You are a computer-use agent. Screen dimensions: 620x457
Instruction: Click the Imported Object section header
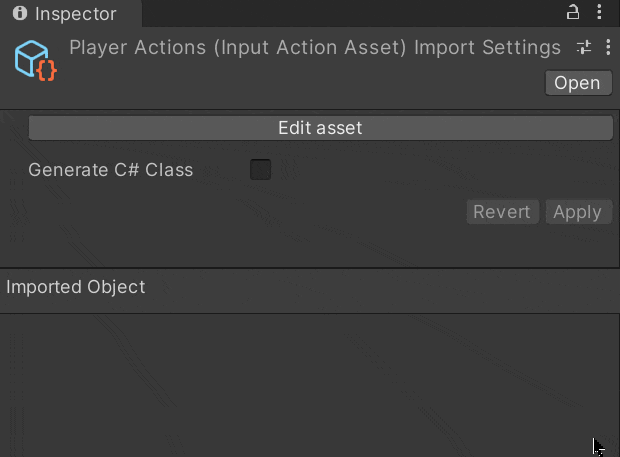(76, 287)
